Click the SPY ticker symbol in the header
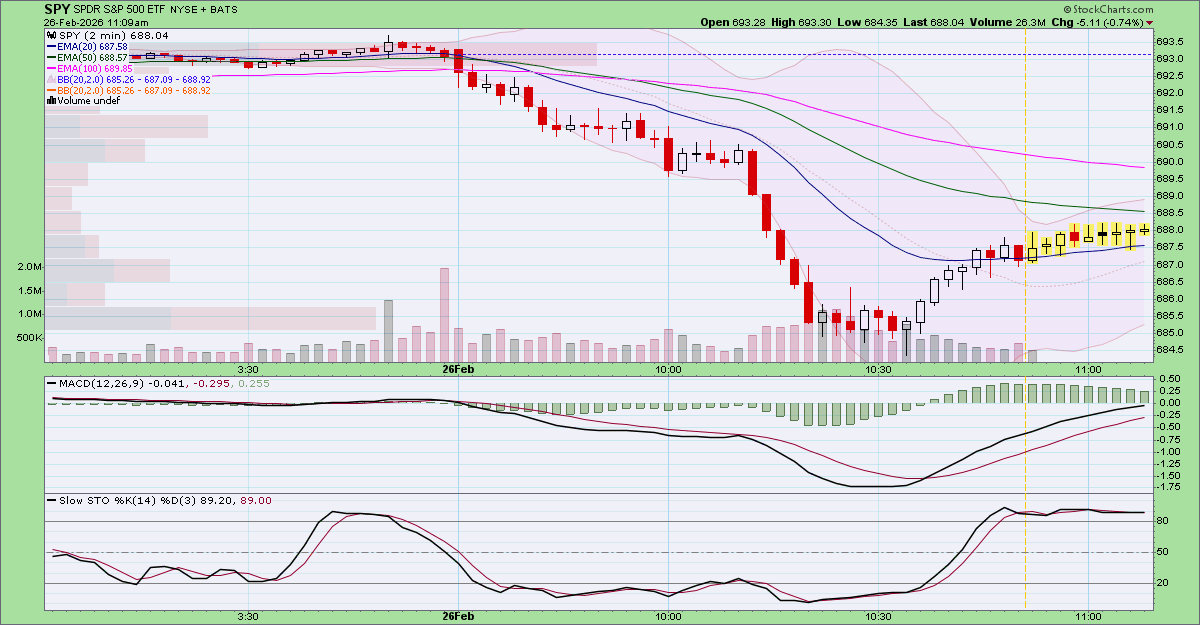1200x625 pixels. (58, 8)
